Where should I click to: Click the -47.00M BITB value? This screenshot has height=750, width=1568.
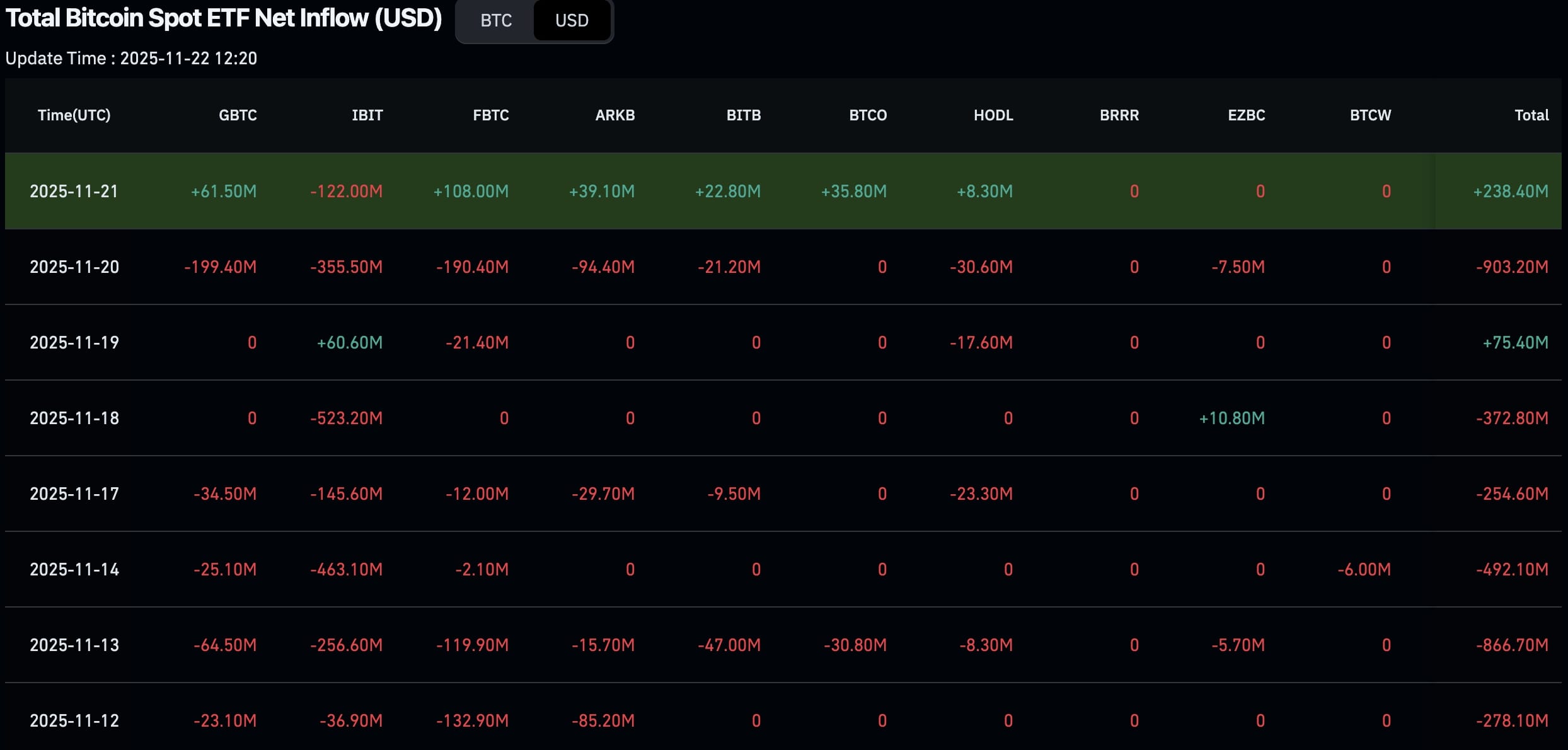[x=729, y=645]
